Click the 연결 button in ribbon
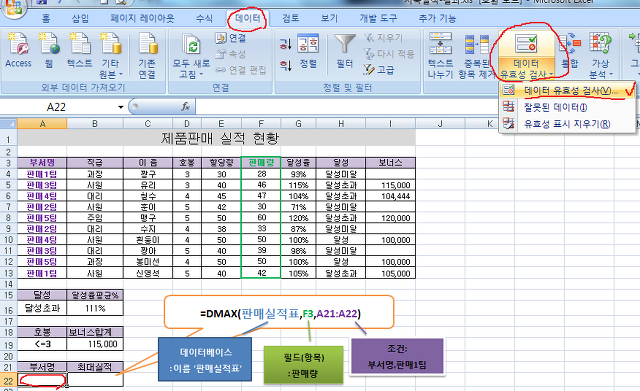Viewport: 640px width, 391px height. pos(231,38)
